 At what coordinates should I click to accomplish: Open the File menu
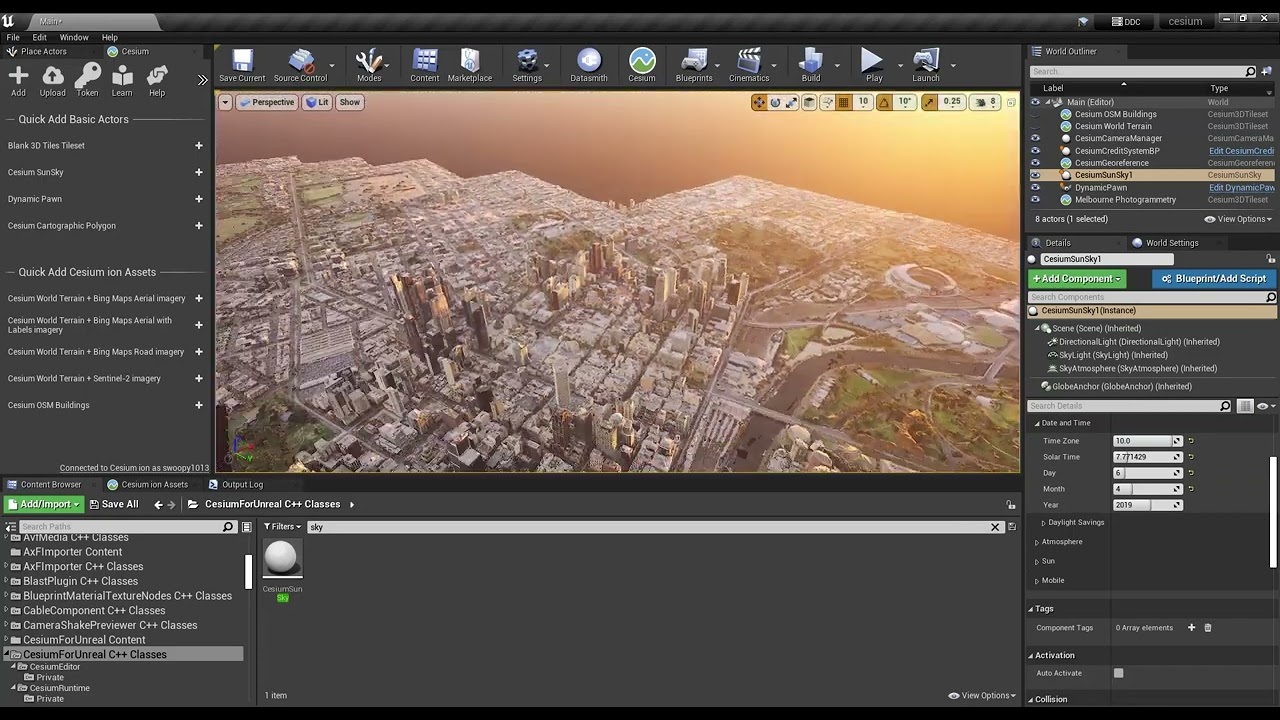pos(13,37)
